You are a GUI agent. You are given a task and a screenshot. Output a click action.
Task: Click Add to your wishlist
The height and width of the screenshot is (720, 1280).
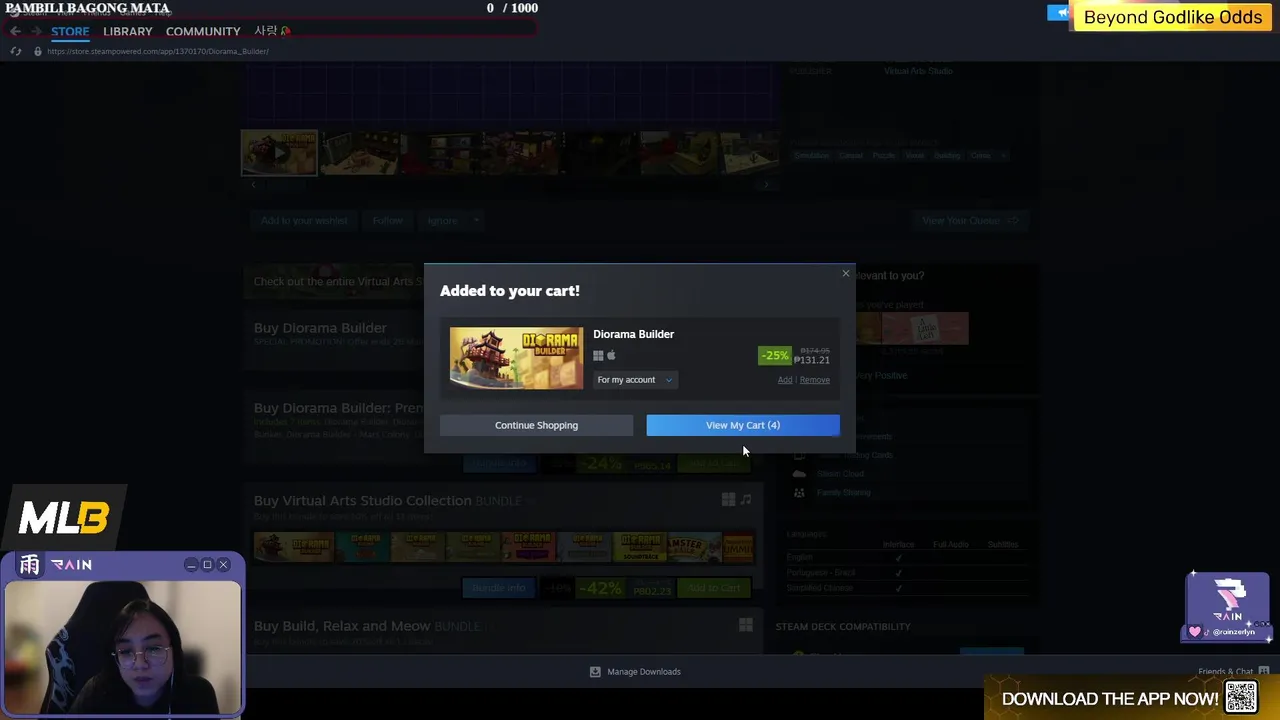[x=304, y=220]
